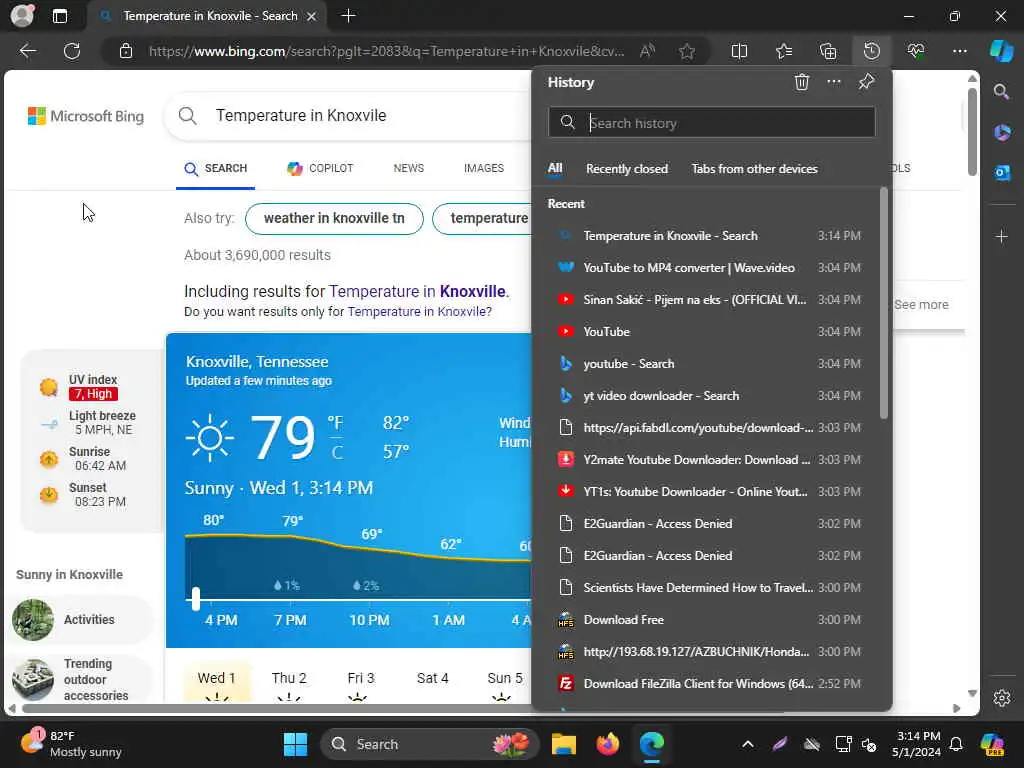Screen dimensions: 1024x768
Task: Open the Collections icon
Action: point(828,51)
